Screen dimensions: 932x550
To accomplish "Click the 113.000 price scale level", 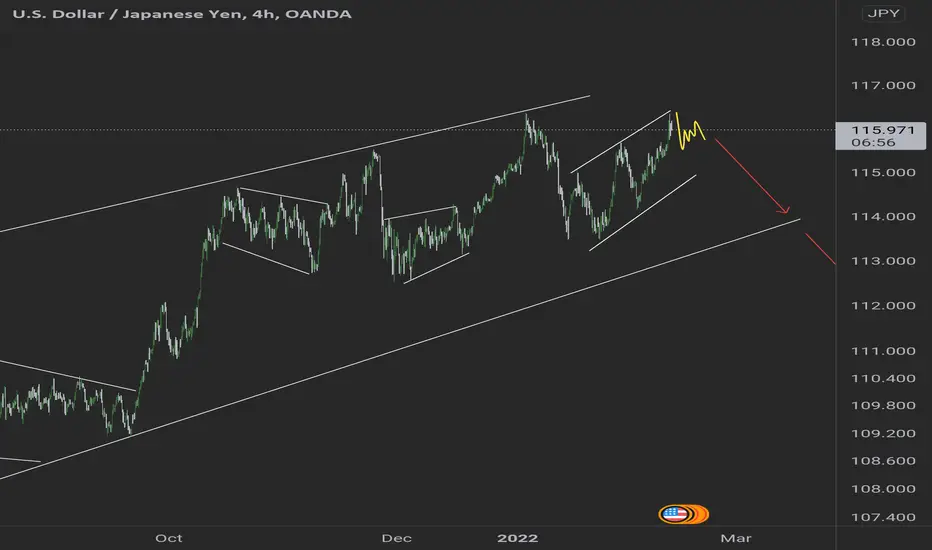I will pos(883,260).
